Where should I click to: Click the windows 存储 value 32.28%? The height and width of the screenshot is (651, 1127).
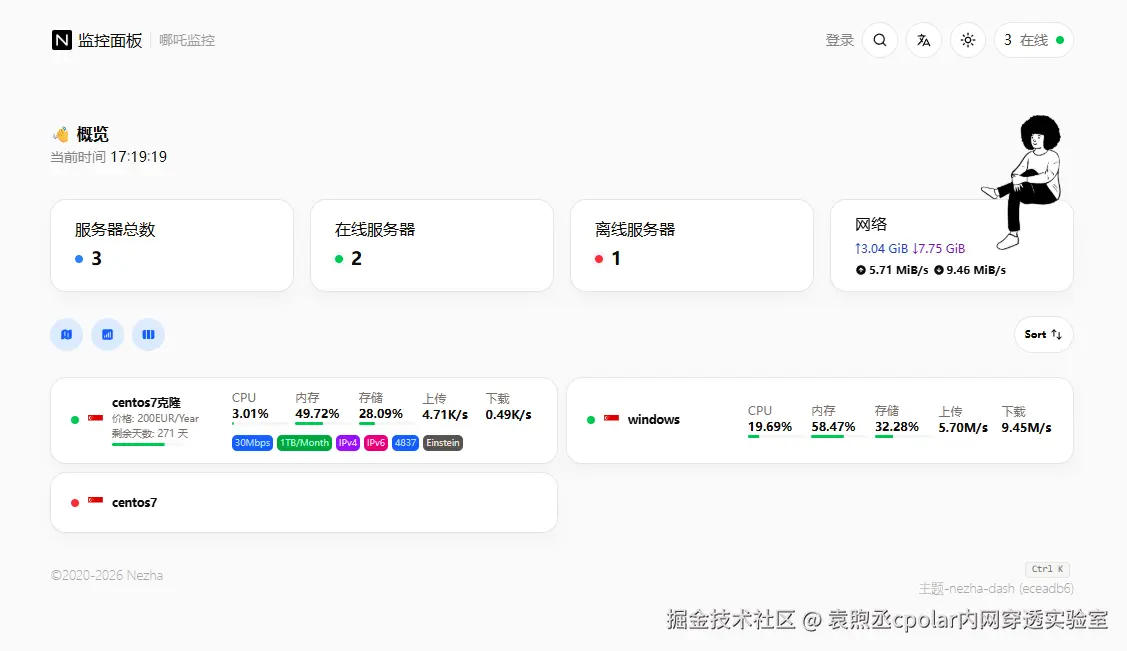[x=896, y=427]
